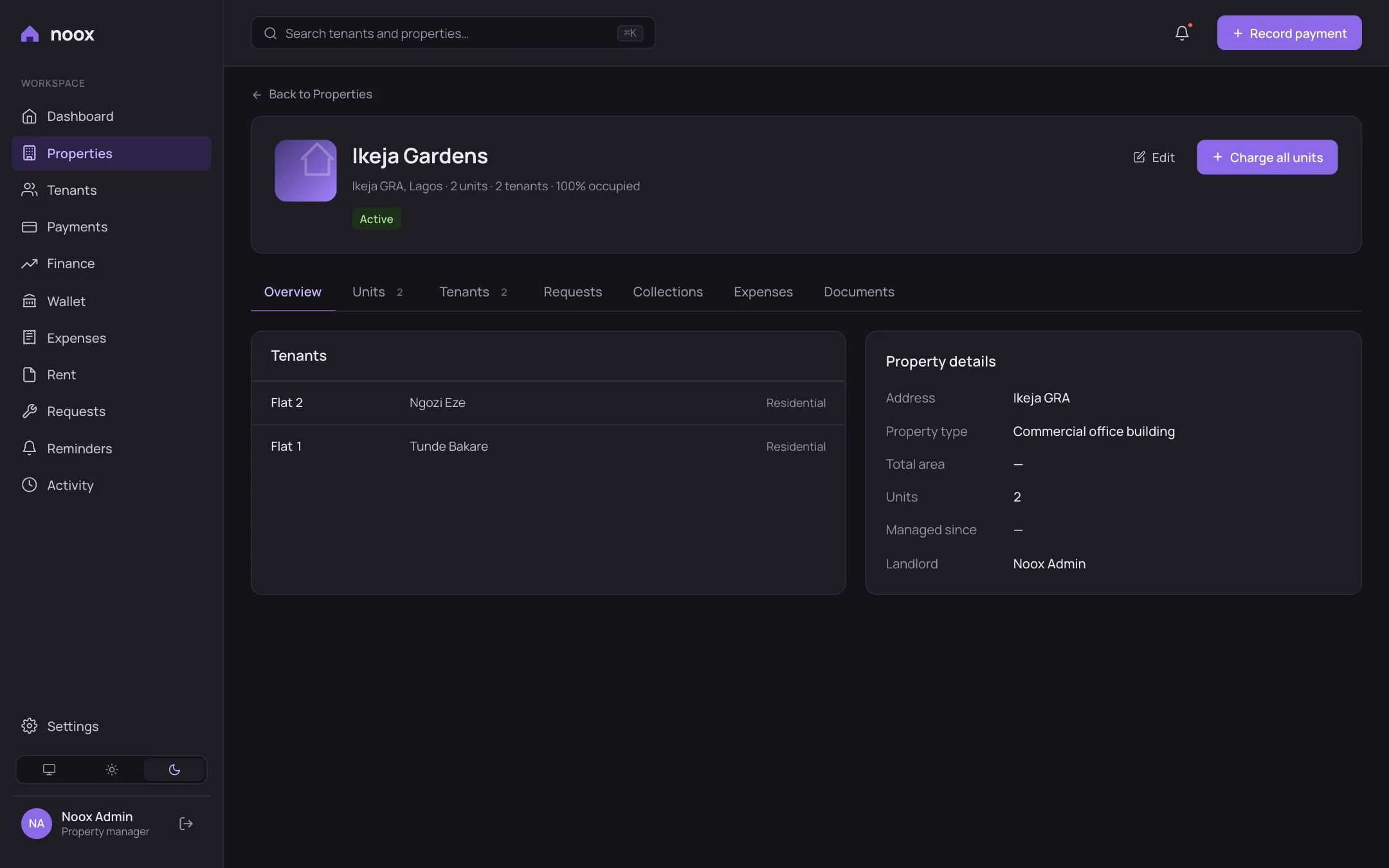Open the Ngozi Eze tenant row
This screenshot has height=868, width=1389.
[548, 403]
